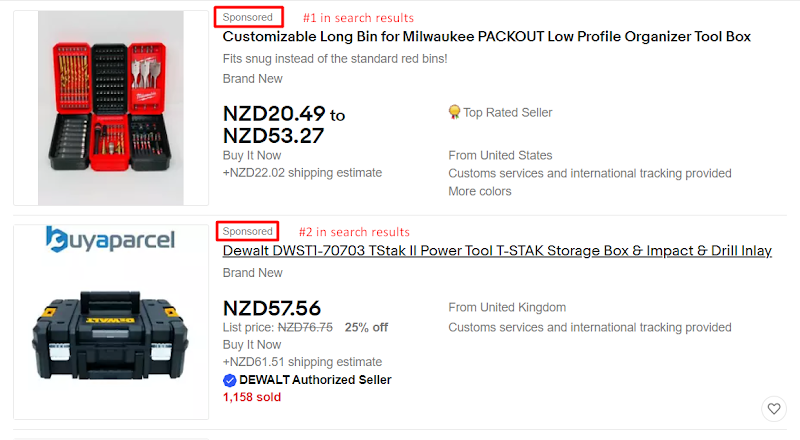
Task: Click the NZD20.49 to NZD53.27 price
Action: click(284, 125)
